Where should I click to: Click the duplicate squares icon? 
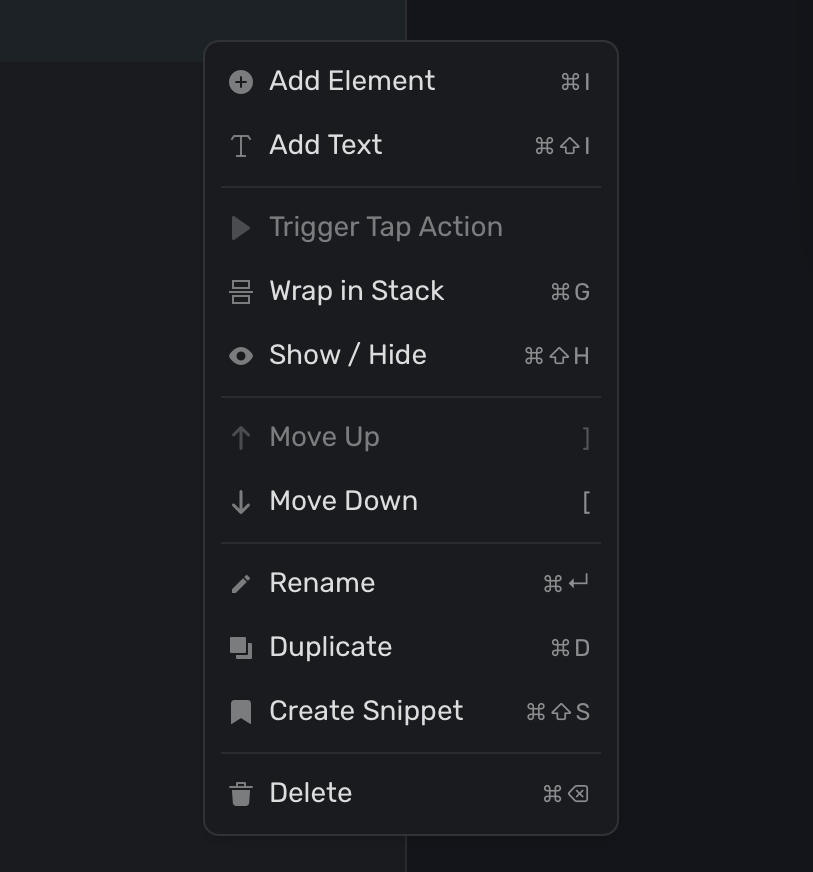[241, 648]
